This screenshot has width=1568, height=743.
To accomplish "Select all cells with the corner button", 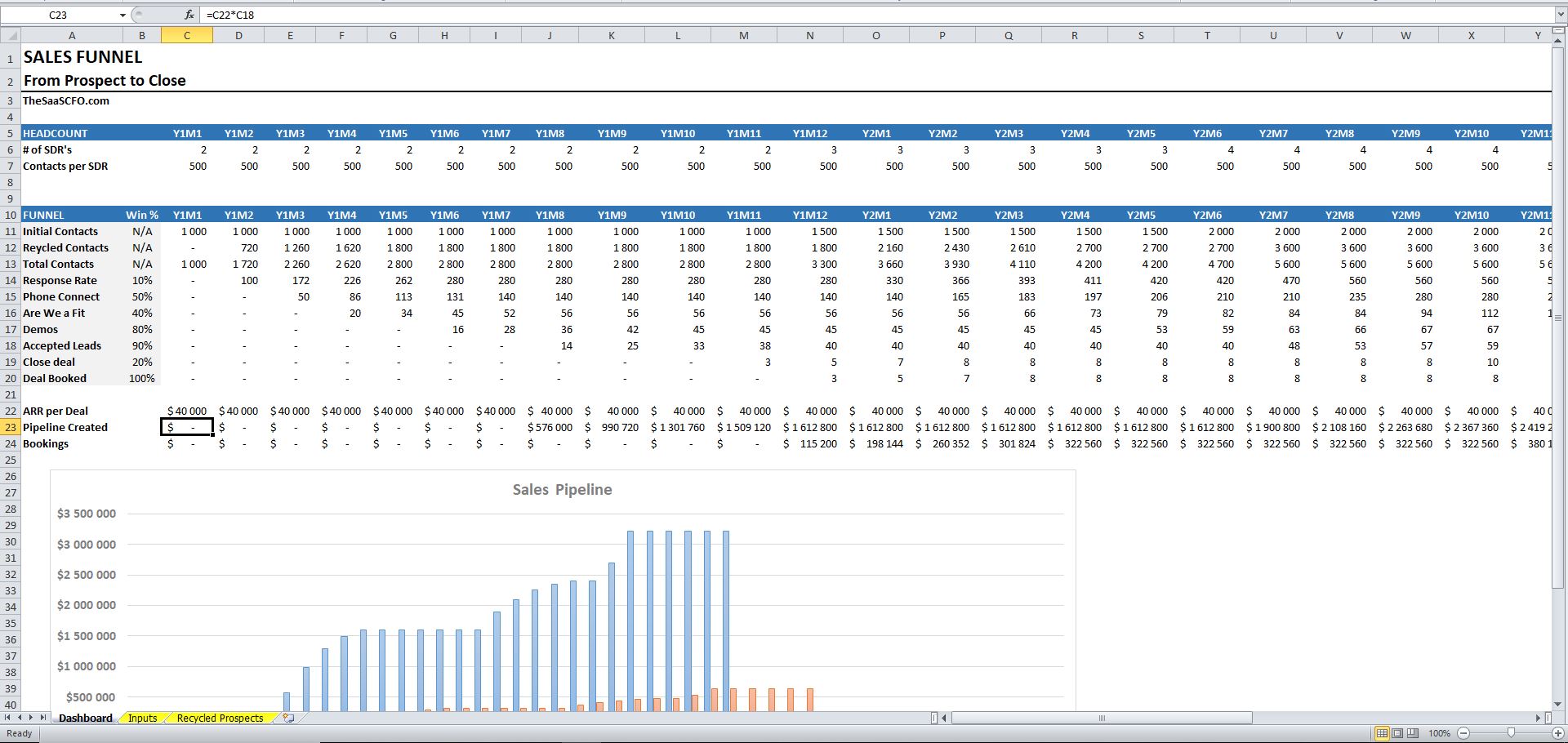I will click(11, 34).
